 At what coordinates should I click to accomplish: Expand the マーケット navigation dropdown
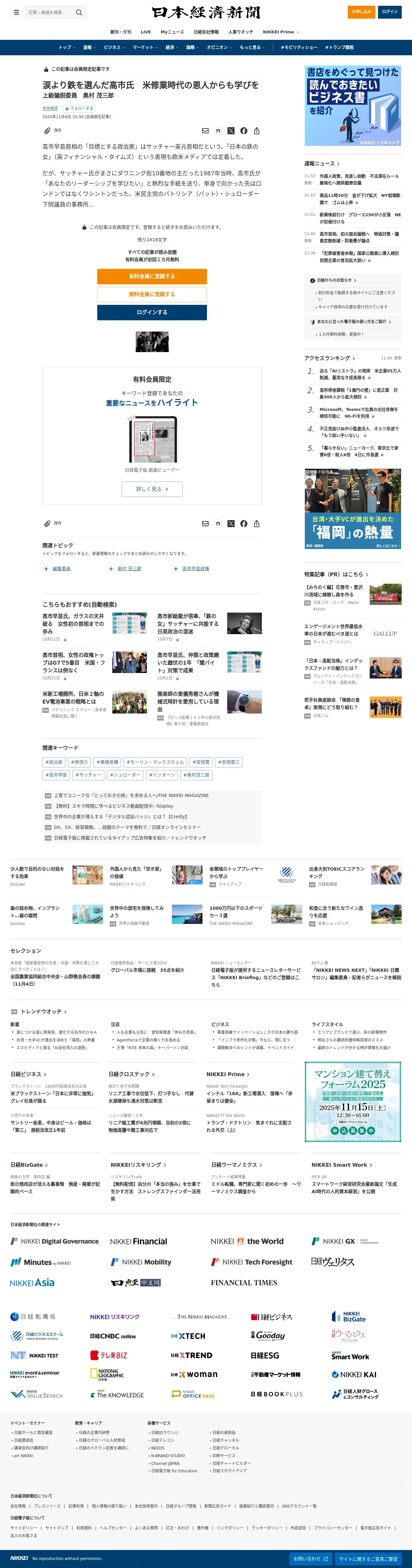pos(145,48)
